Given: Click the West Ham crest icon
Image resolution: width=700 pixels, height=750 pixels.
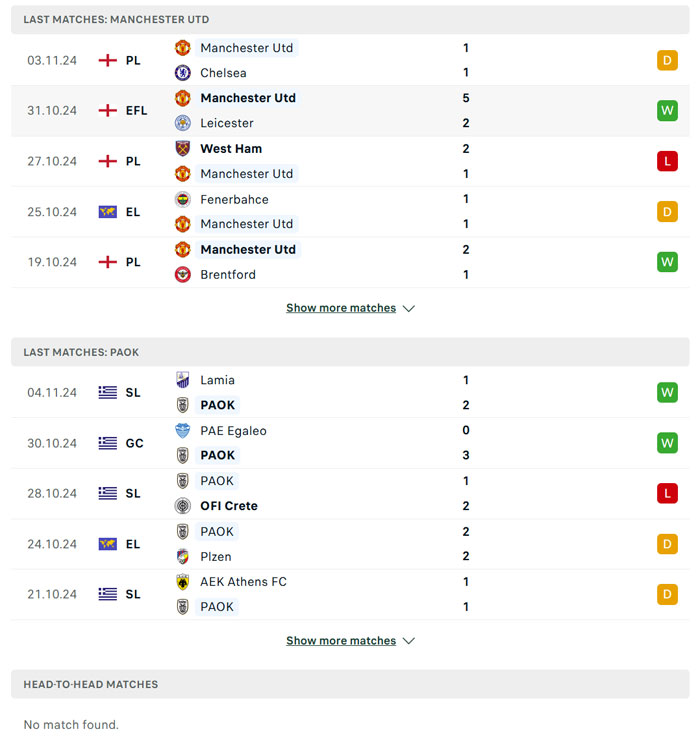Looking at the screenshot, I should pos(182,148).
